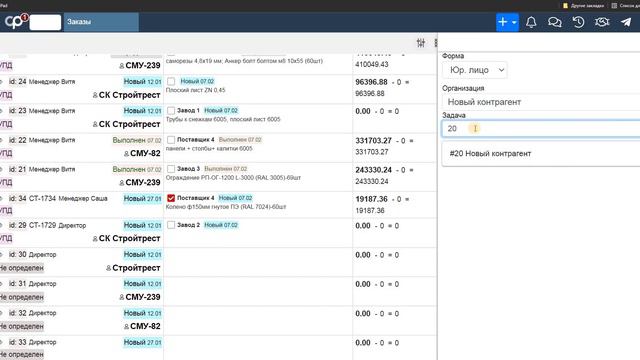The height and width of the screenshot is (360, 640).
Task: Click person icon beside СМУ-82 in order 22
Action: coord(127,154)
